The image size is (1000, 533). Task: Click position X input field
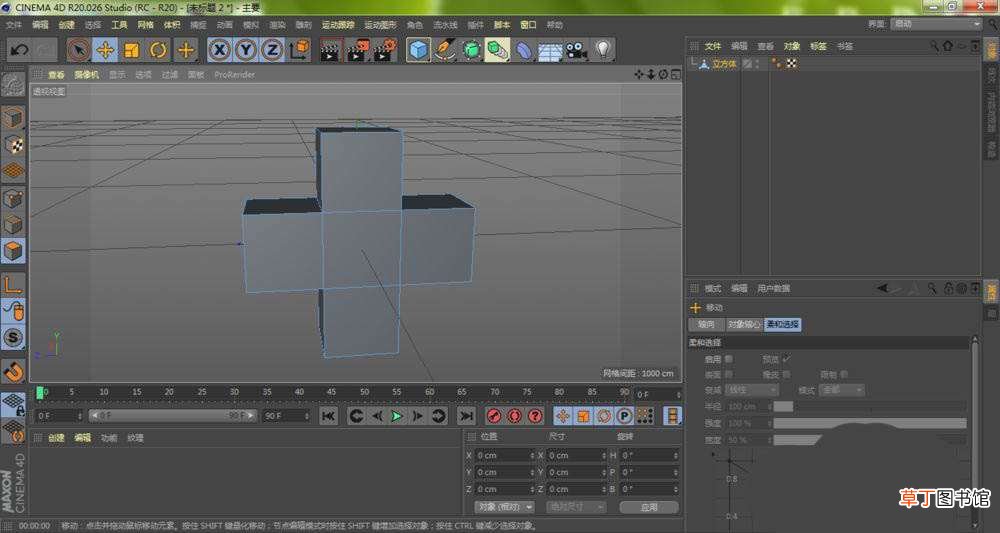(506, 455)
